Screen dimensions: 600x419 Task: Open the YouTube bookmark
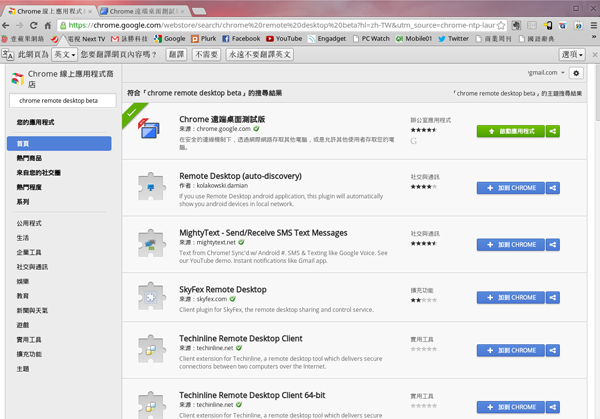[284, 39]
